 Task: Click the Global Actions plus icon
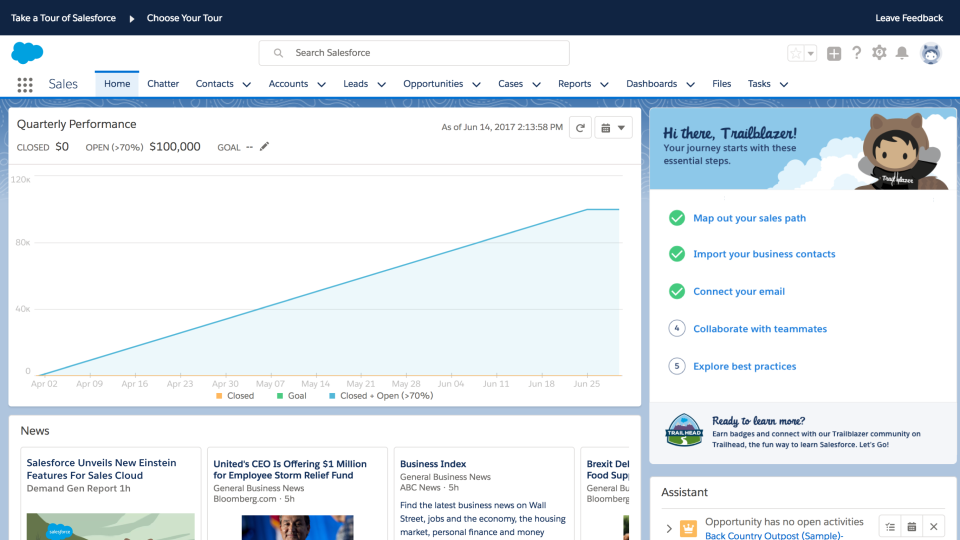[833, 53]
